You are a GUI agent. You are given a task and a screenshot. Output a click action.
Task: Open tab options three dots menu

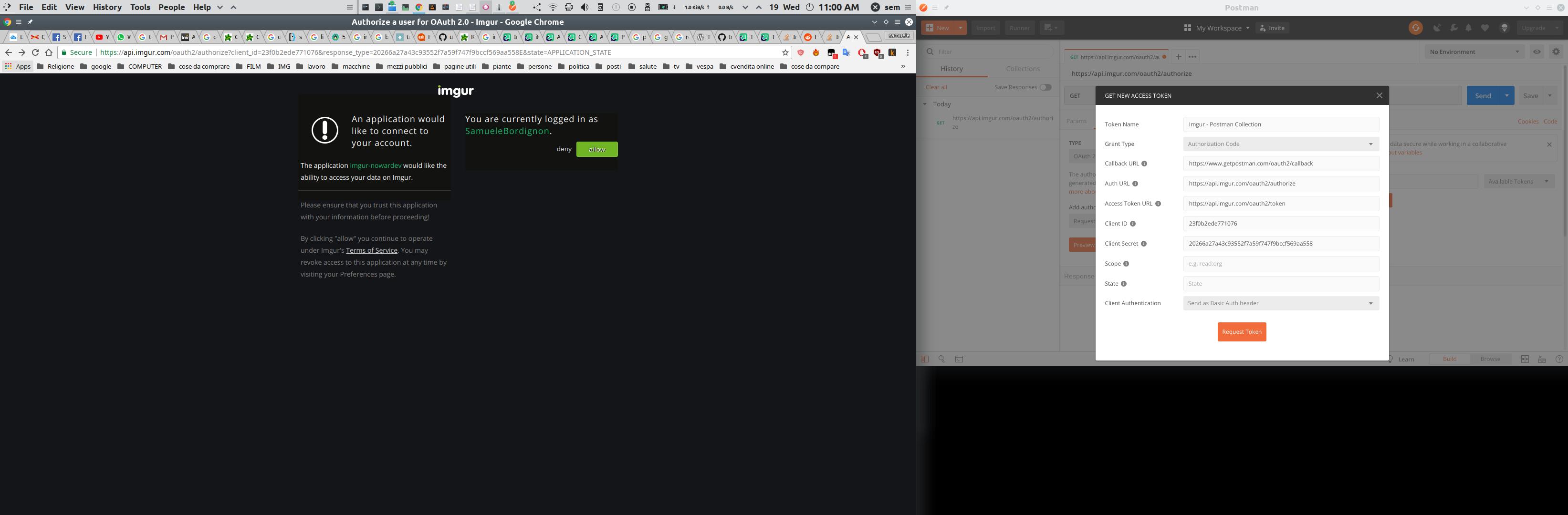1192,57
